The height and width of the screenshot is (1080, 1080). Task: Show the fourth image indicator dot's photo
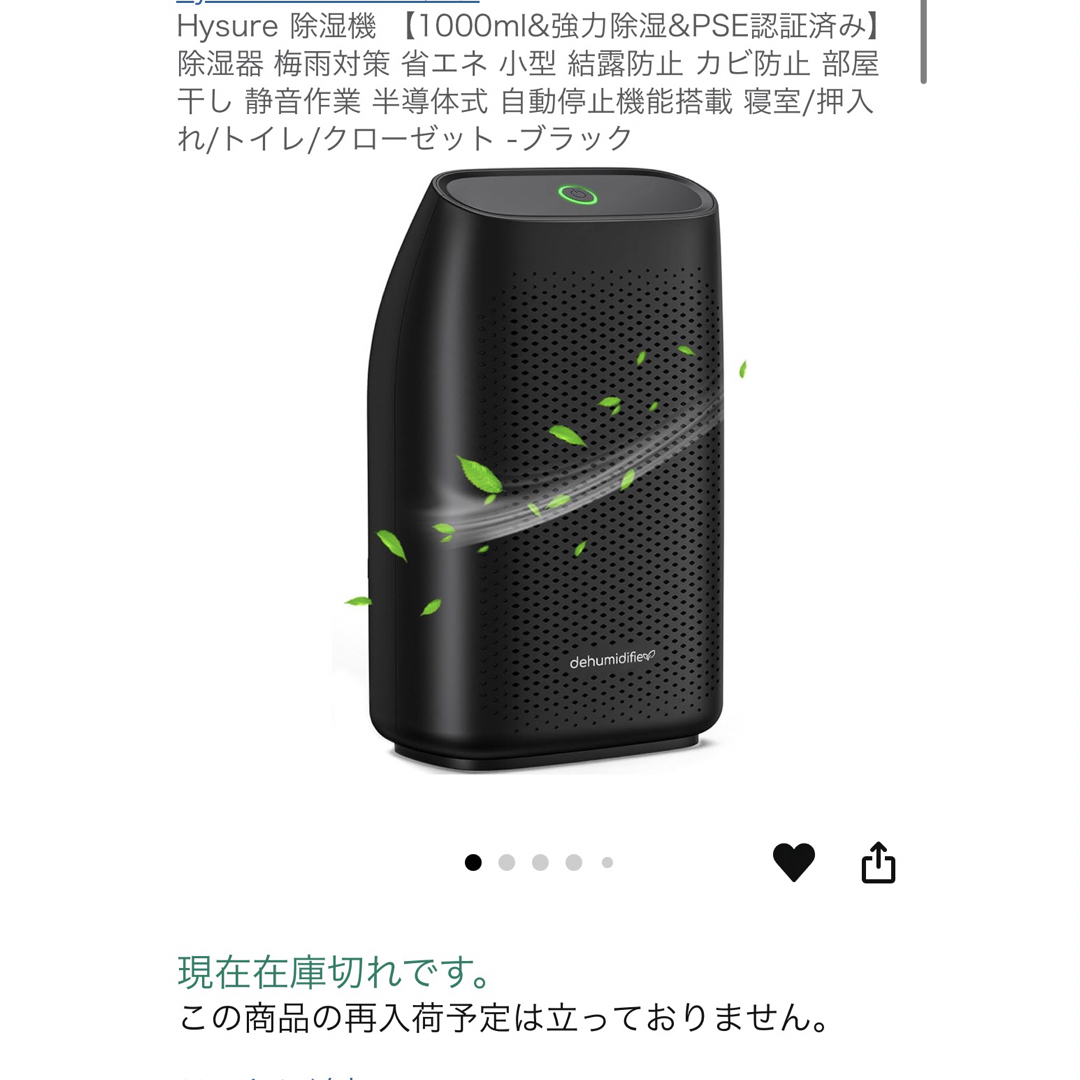point(574,862)
